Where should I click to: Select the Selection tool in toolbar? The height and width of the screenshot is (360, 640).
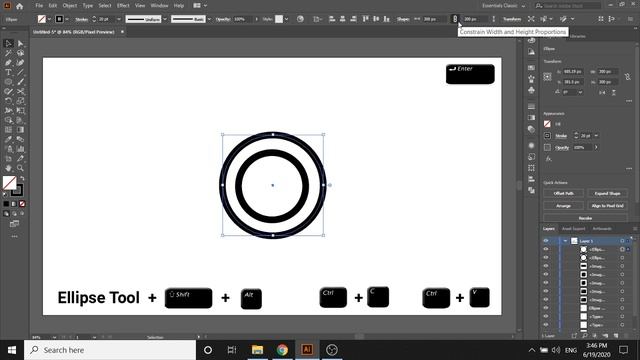point(8,43)
